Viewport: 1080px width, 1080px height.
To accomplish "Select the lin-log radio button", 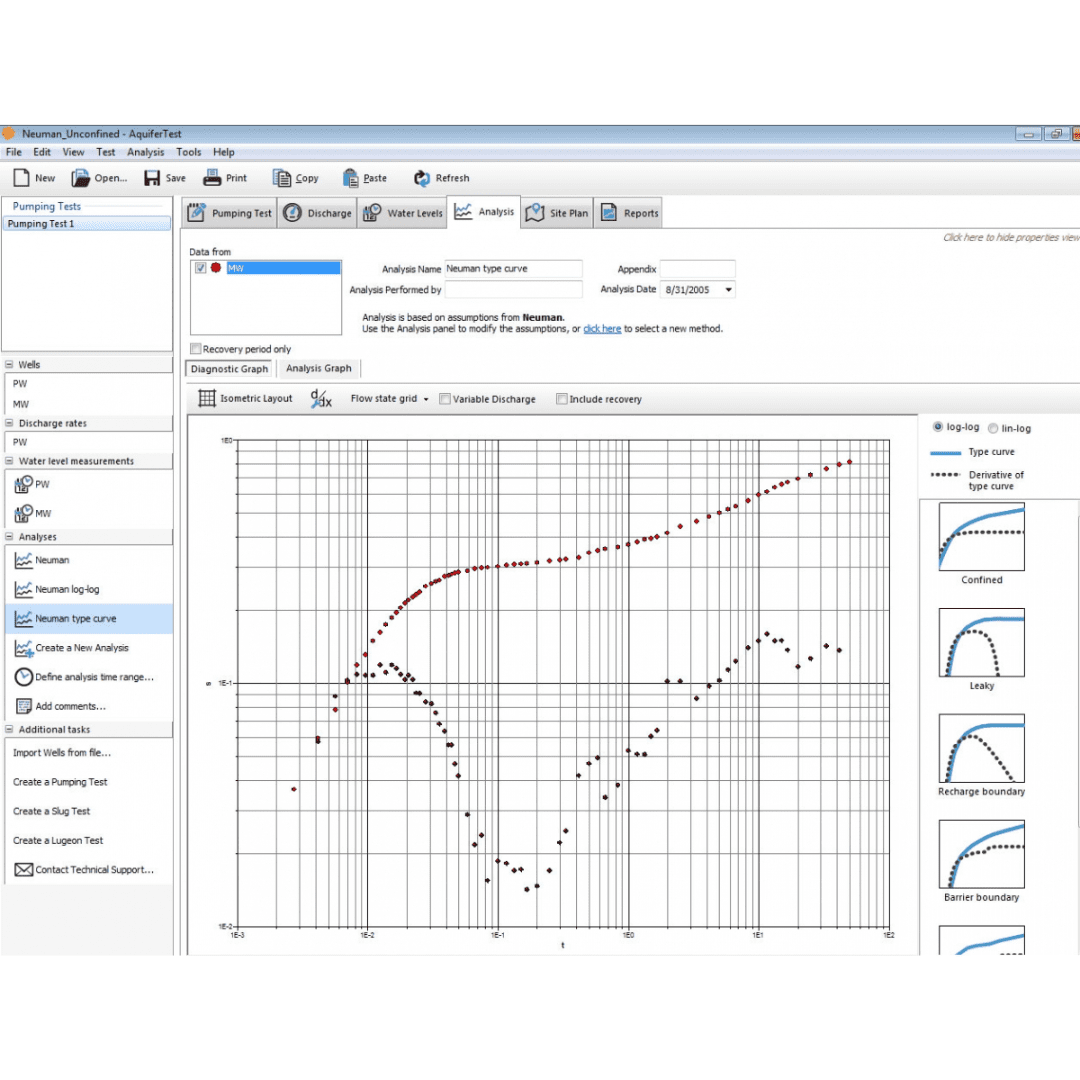I will click(992, 428).
